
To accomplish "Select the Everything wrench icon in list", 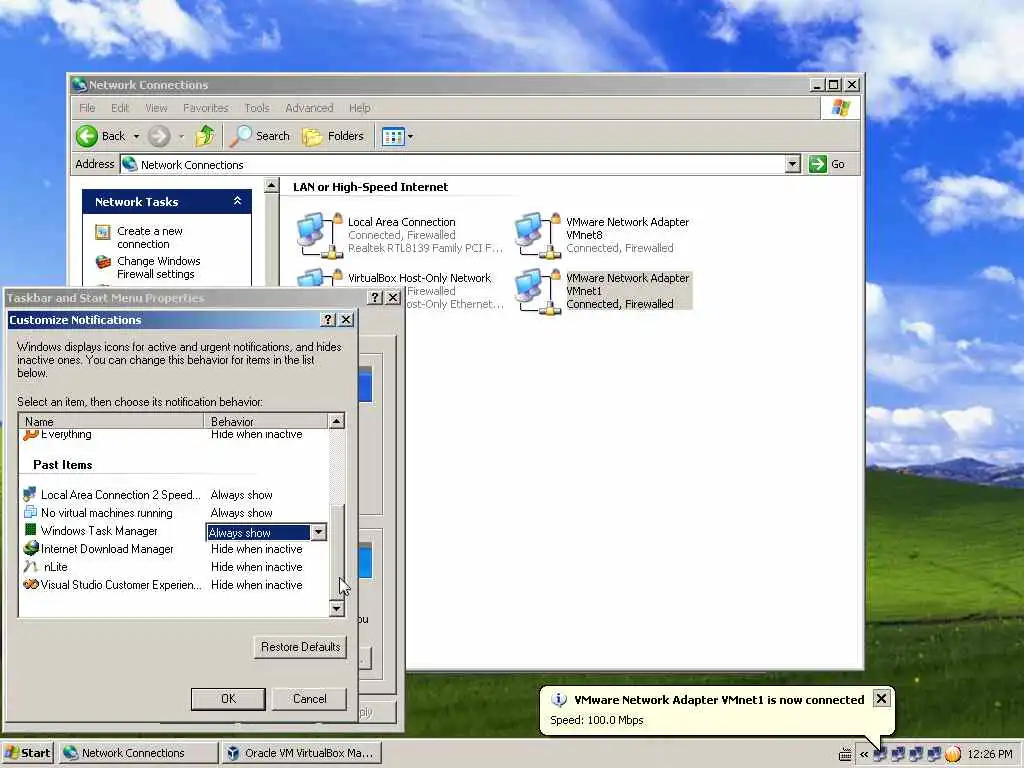I will point(30,434).
